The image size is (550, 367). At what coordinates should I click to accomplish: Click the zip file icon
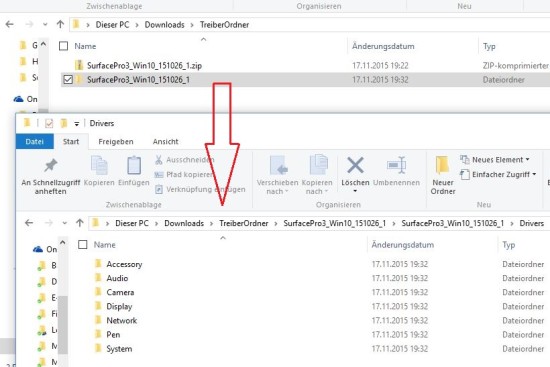(x=79, y=65)
